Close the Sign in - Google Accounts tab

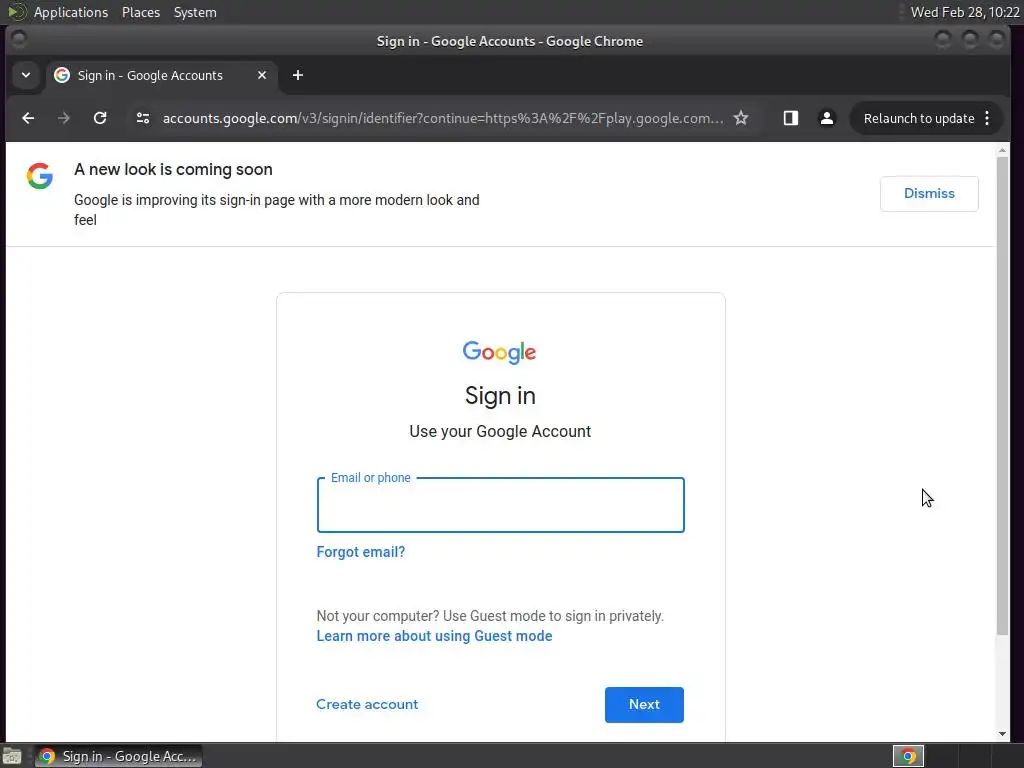pos(262,75)
